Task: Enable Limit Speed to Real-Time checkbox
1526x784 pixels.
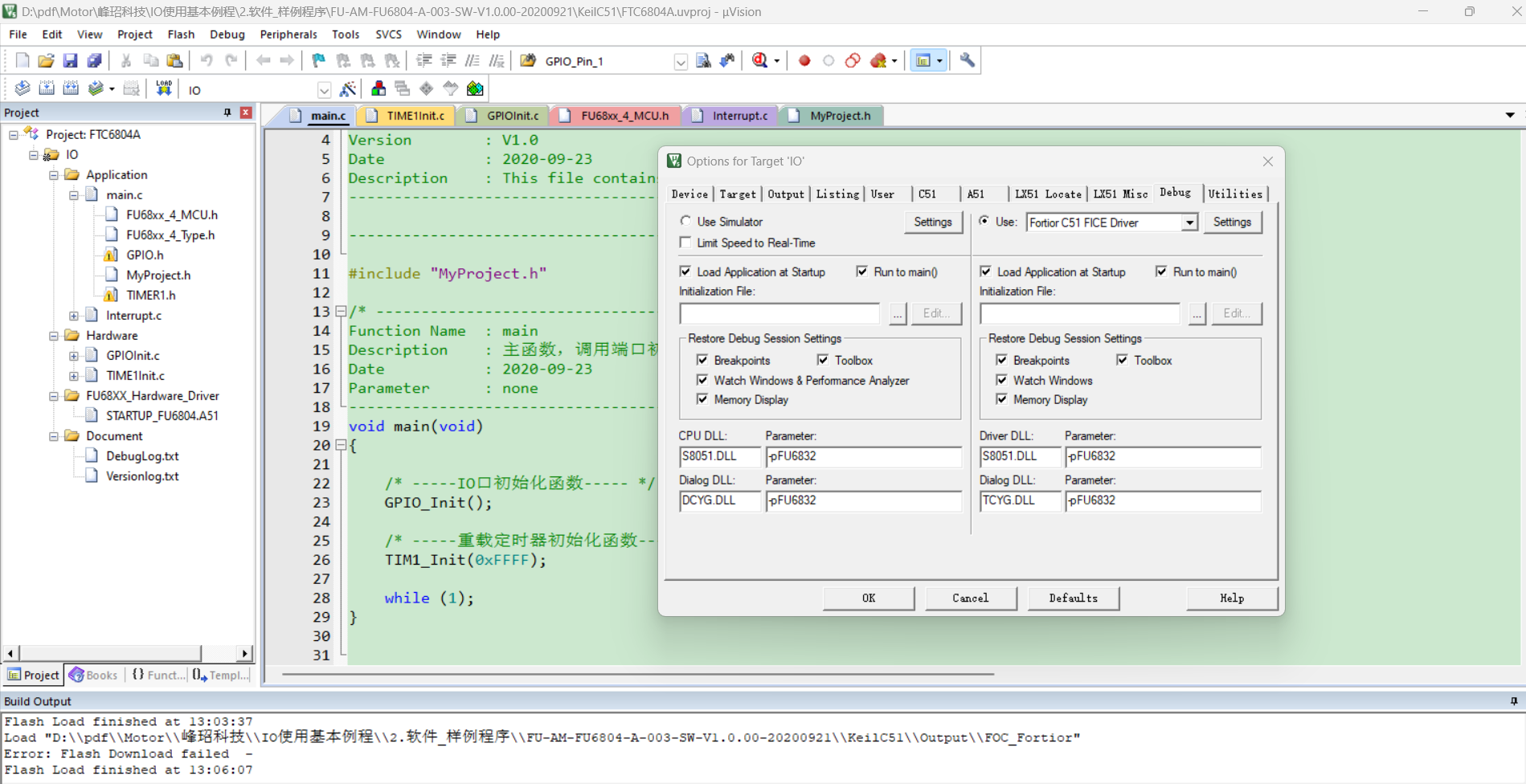Action: 685,243
